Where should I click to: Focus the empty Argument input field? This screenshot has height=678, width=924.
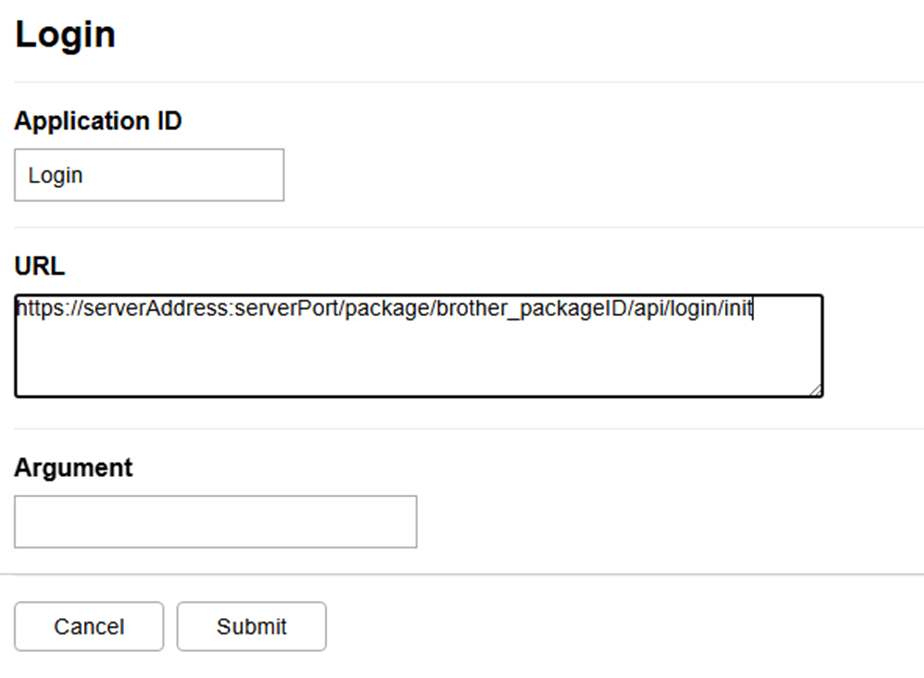coord(215,522)
